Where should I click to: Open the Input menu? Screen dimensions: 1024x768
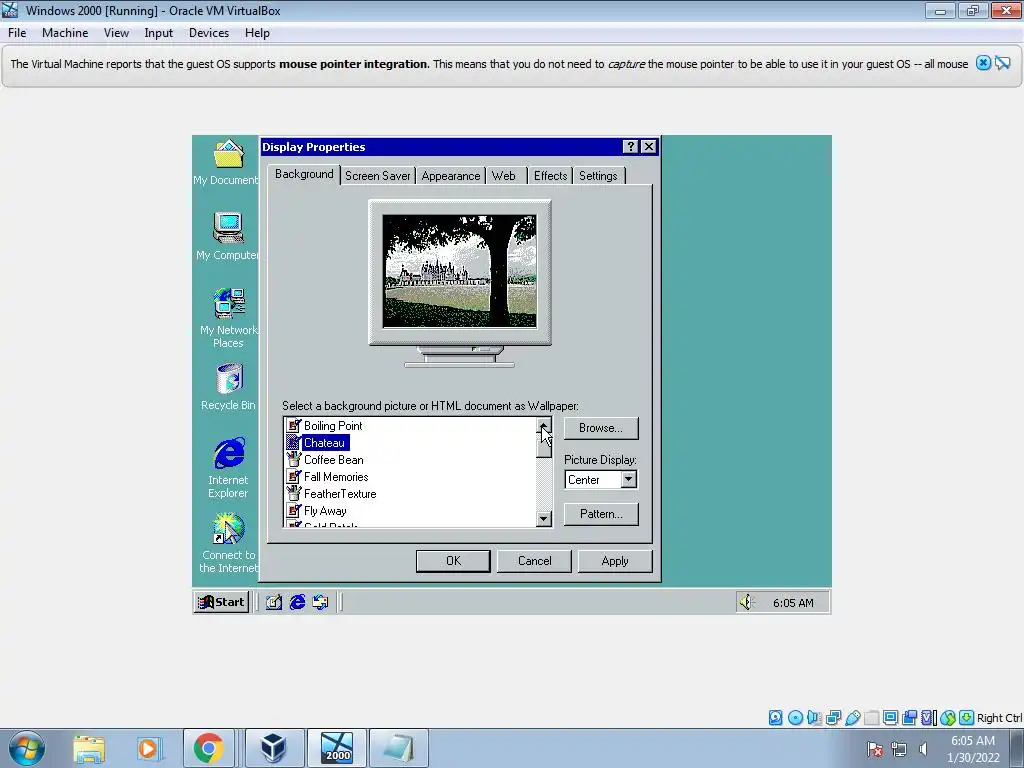tap(159, 33)
